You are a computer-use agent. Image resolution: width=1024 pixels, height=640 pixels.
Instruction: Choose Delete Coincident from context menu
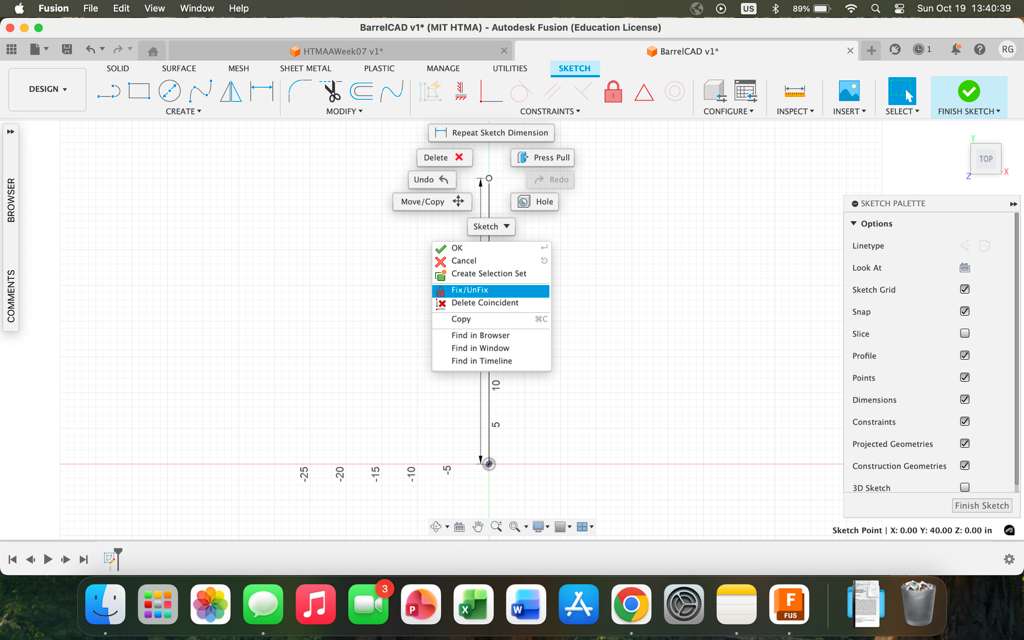point(484,303)
